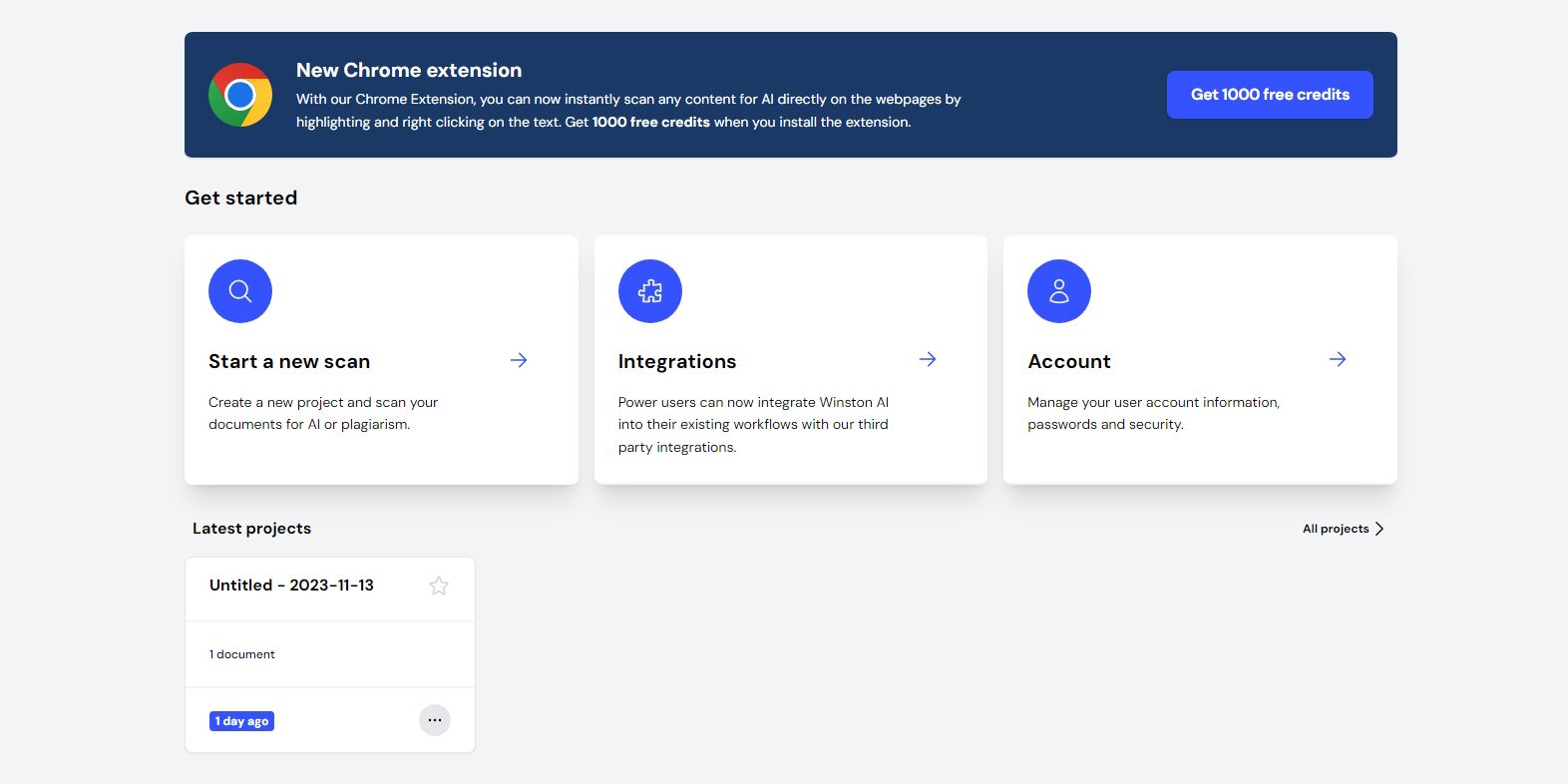Image resolution: width=1568 pixels, height=784 pixels.
Task: Click the arrow next to Integrations
Action: (x=928, y=359)
